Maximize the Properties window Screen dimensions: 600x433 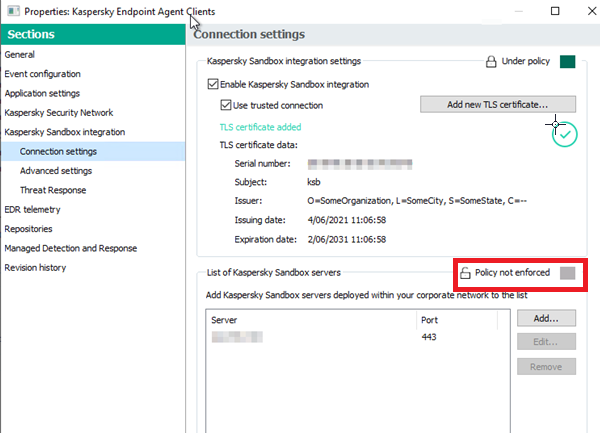[555, 11]
